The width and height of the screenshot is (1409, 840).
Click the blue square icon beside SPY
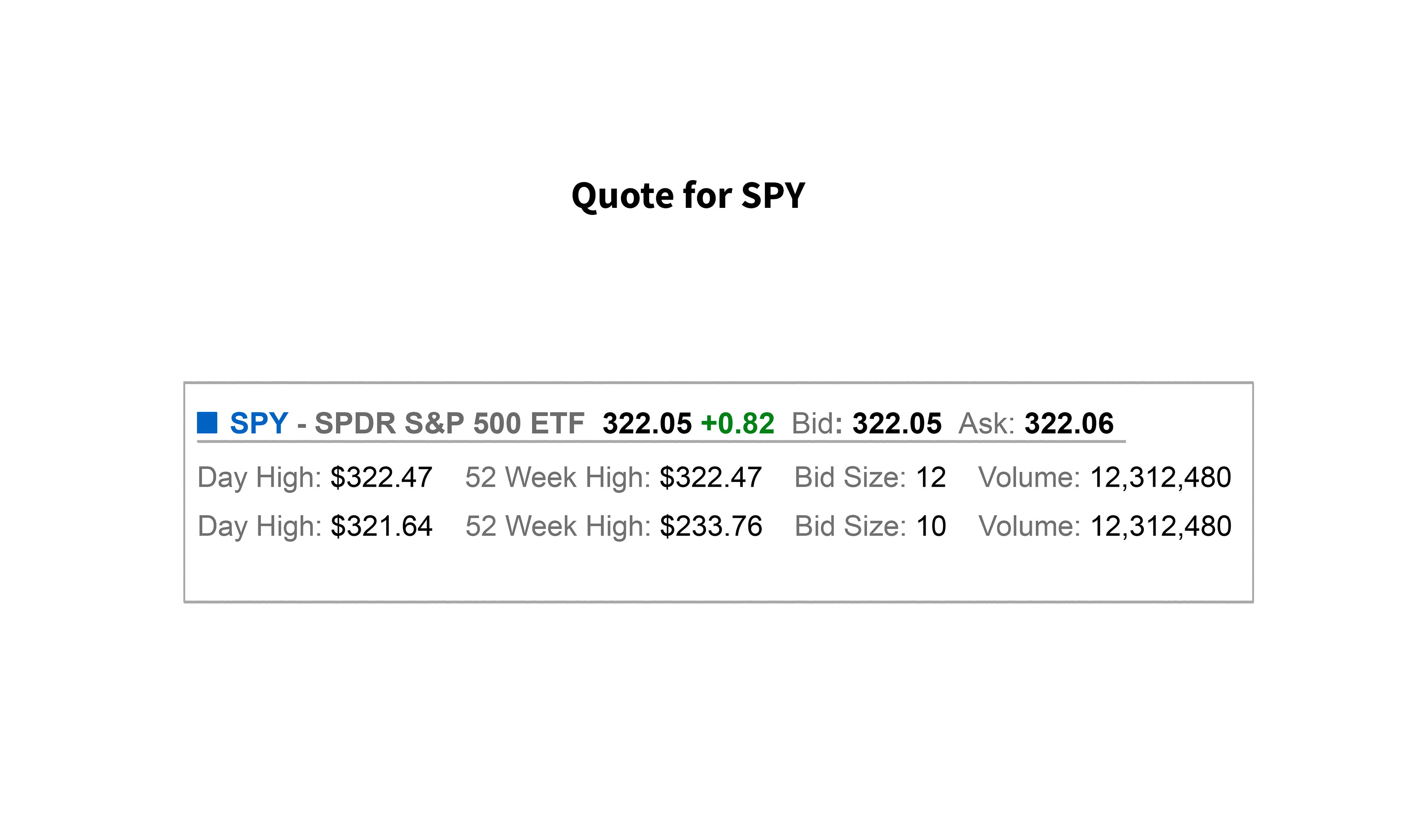[207, 423]
